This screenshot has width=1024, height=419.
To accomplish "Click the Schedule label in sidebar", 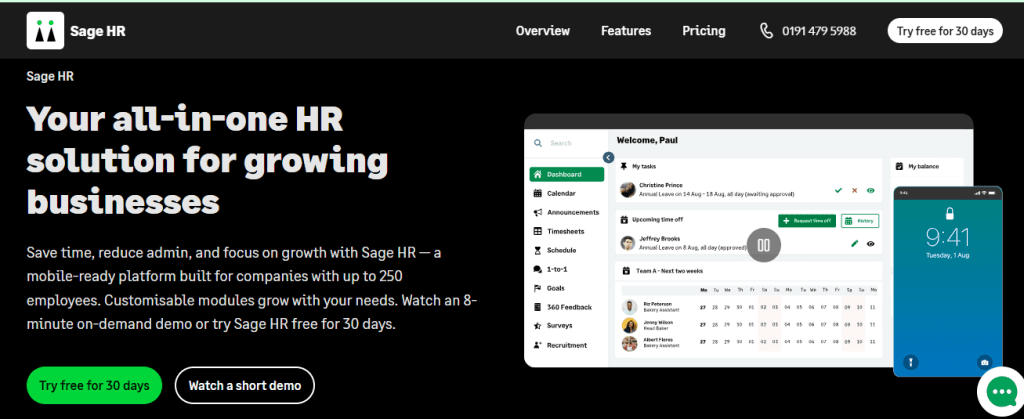I will [561, 250].
